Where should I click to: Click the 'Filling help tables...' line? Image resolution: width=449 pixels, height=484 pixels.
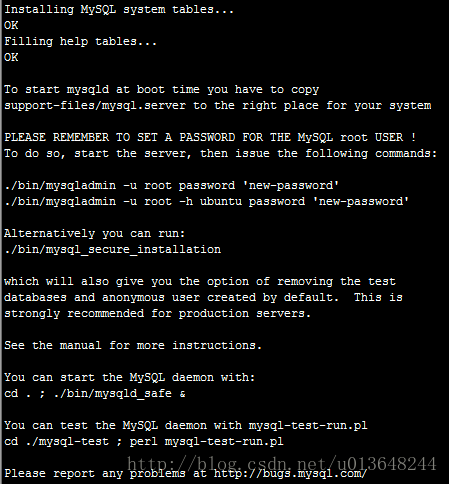(x=80, y=42)
